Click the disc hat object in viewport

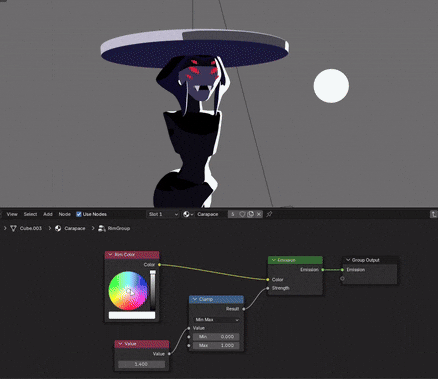pos(194,48)
